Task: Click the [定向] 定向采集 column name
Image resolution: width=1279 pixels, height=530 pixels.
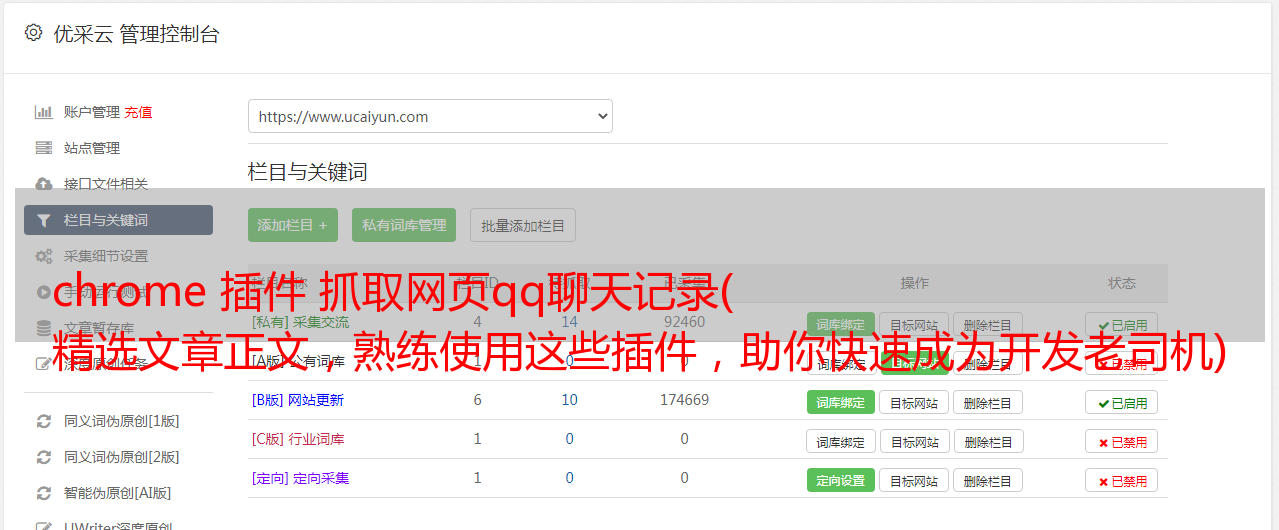Action: click(x=301, y=478)
